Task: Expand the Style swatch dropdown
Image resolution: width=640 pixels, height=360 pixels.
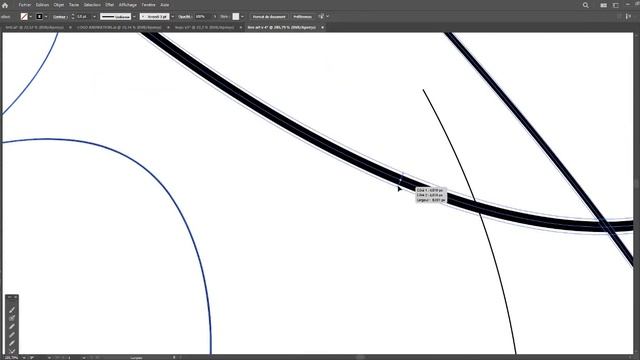Action: coord(242,17)
